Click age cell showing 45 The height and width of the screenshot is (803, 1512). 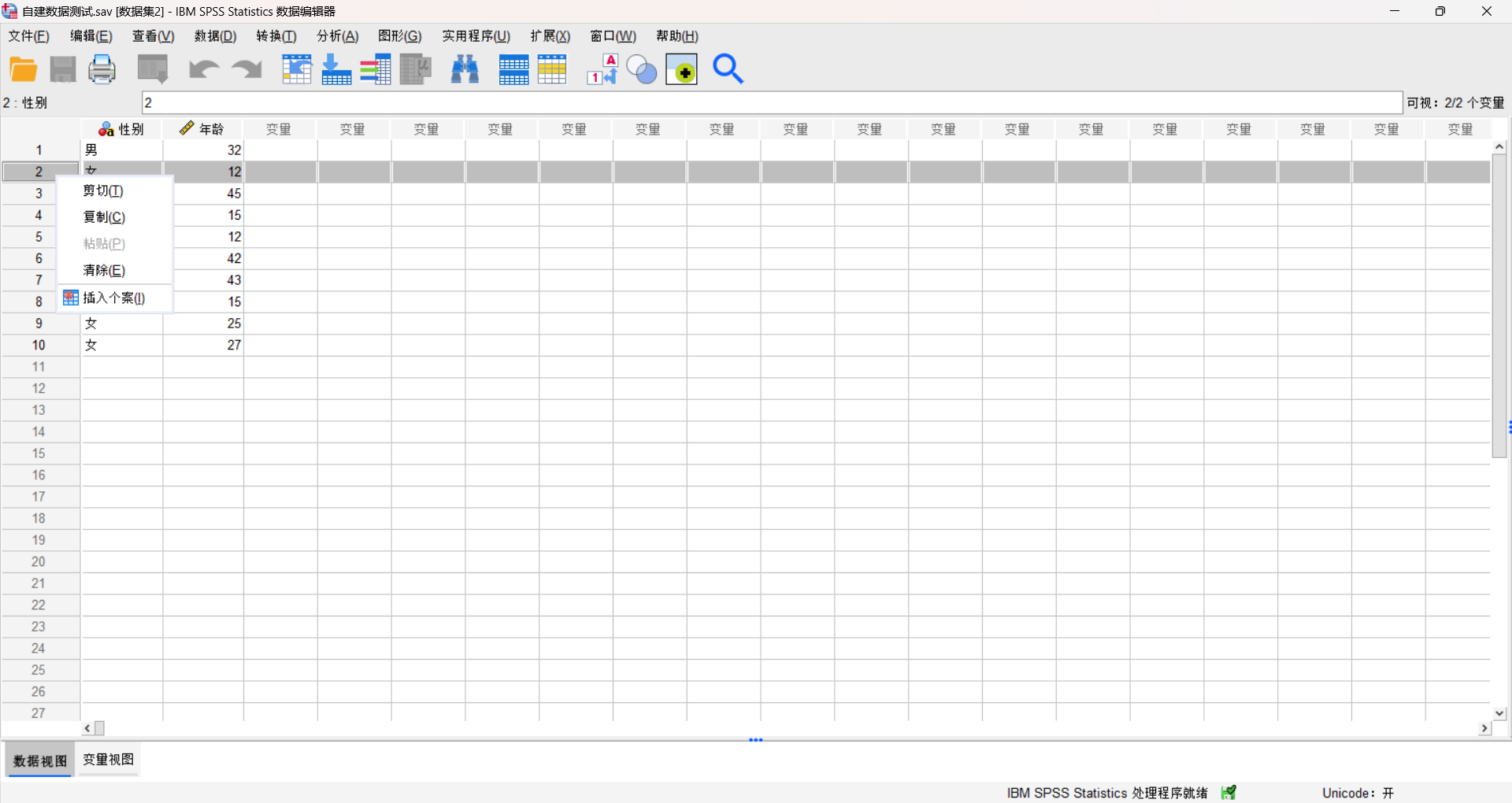[x=208, y=194]
